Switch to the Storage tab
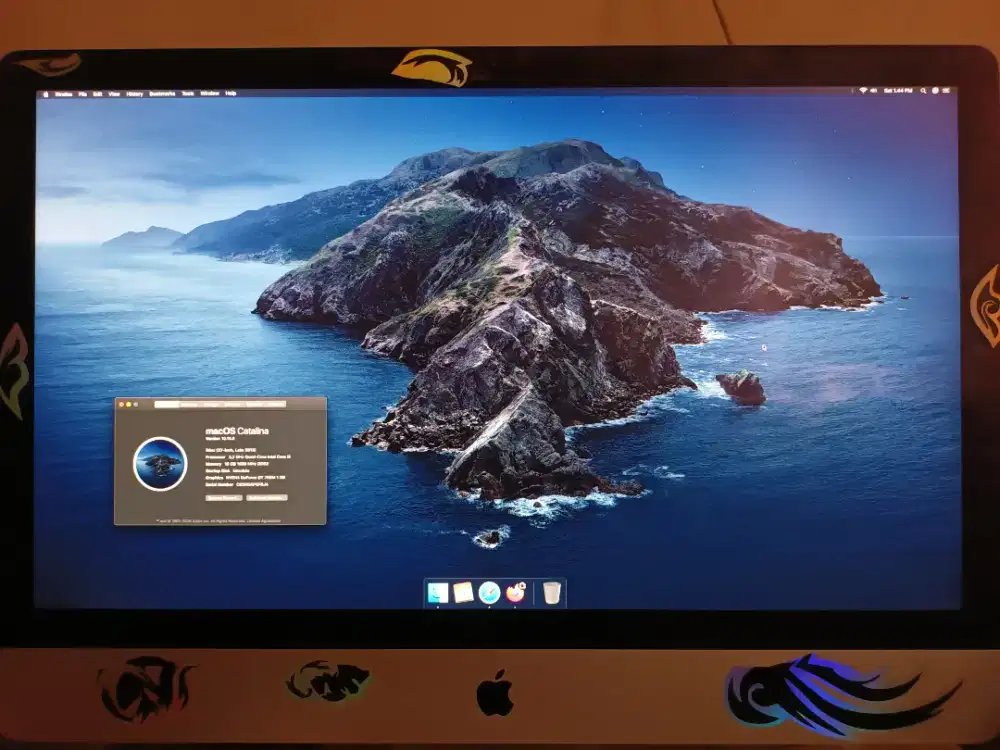The image size is (1000, 750). click(210, 404)
